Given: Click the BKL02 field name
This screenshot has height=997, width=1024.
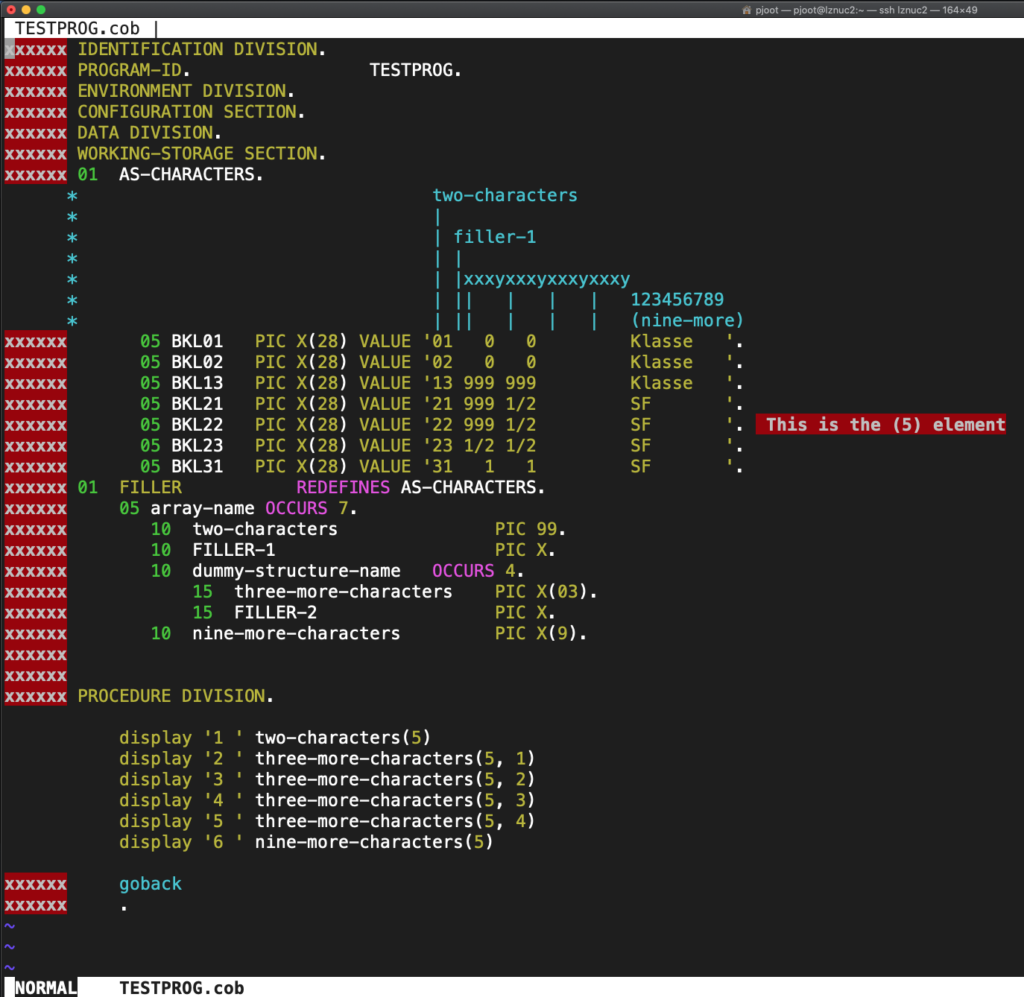Looking at the screenshot, I should click(197, 362).
